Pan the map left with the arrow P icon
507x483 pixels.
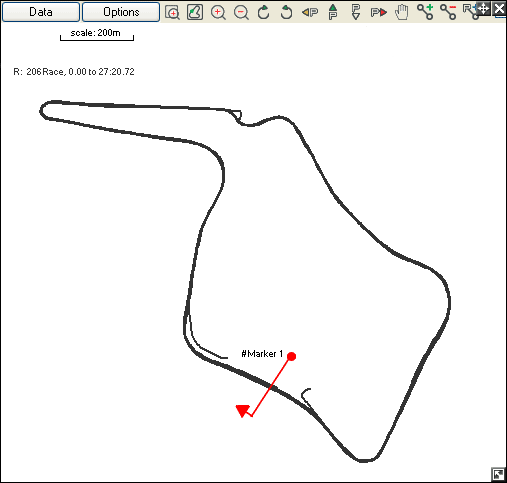tap(310, 13)
